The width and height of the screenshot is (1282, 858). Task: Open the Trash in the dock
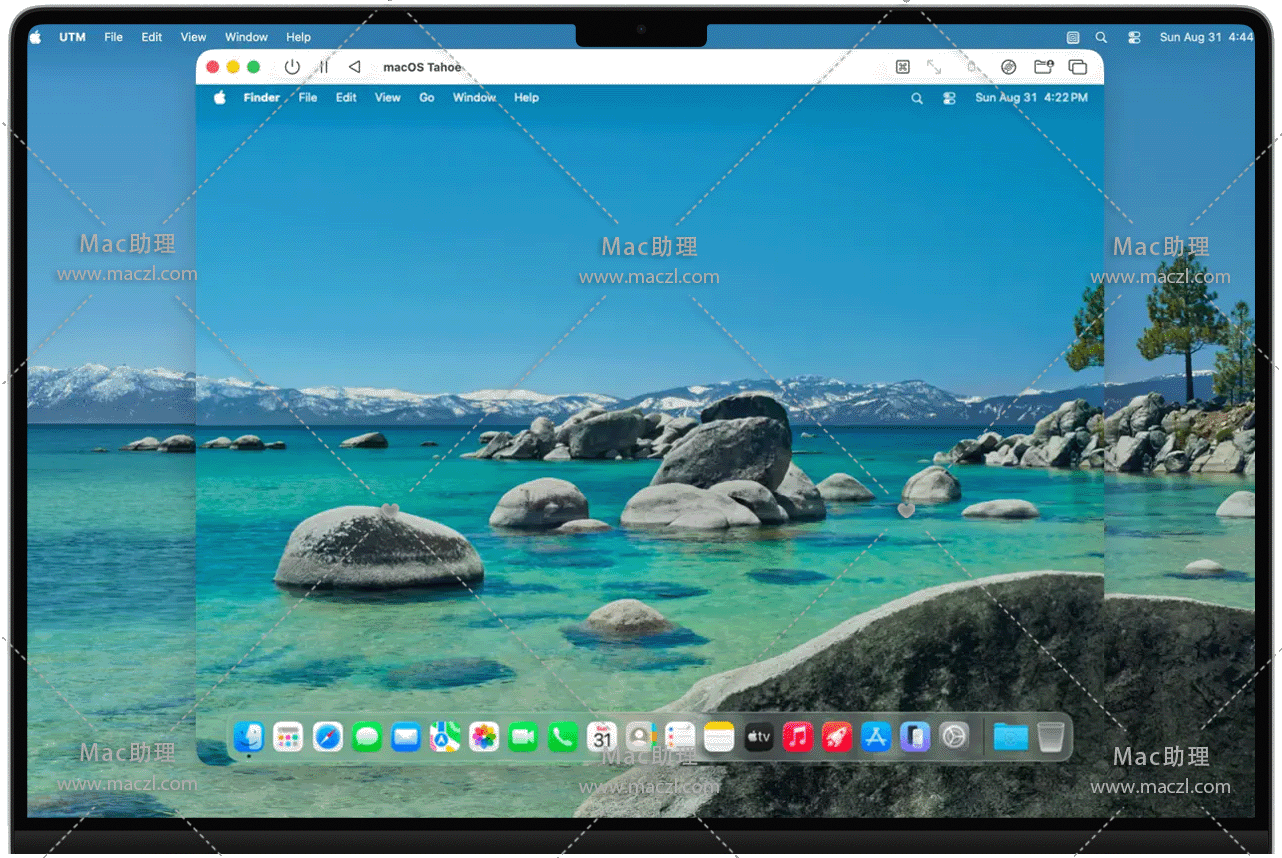pos(1050,738)
